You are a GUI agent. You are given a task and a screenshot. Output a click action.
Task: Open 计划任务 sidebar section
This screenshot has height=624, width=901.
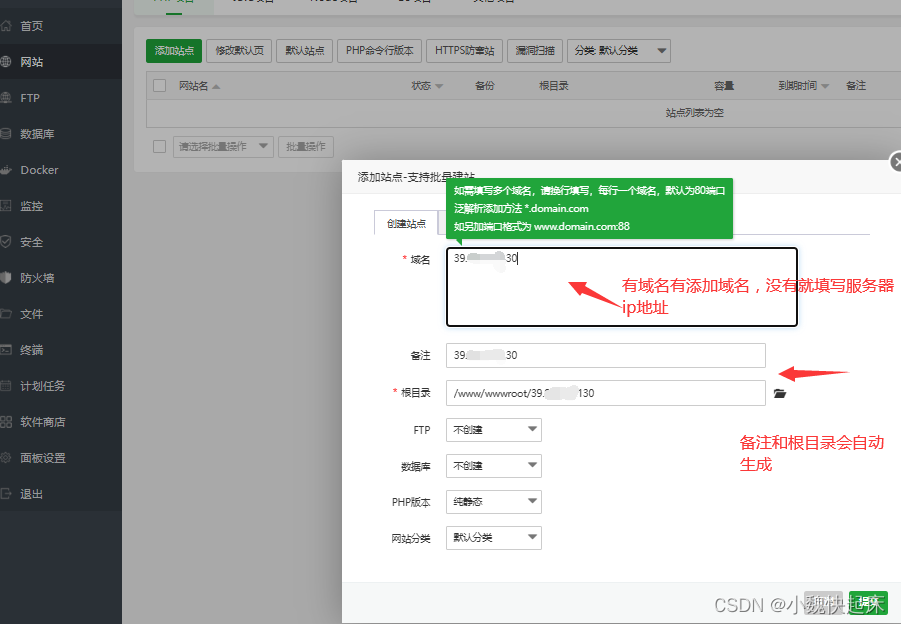pyautogui.click(x=61, y=386)
